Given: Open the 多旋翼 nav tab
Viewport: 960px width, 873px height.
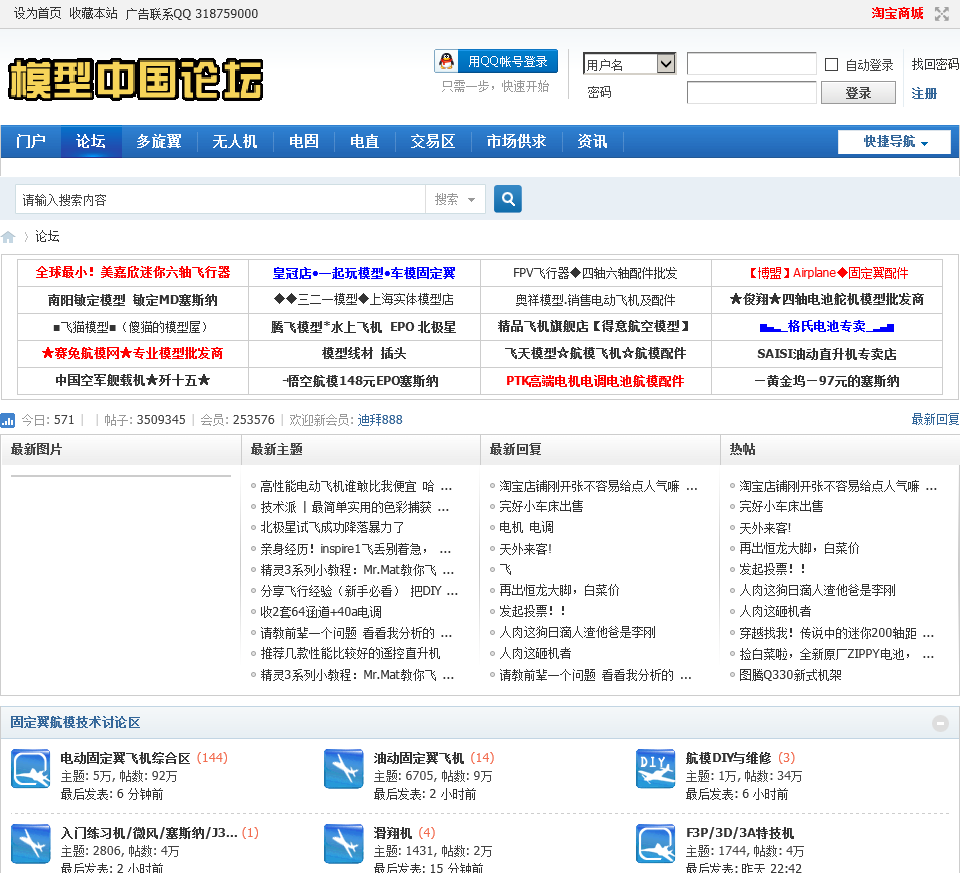Looking at the screenshot, I should tap(159, 141).
